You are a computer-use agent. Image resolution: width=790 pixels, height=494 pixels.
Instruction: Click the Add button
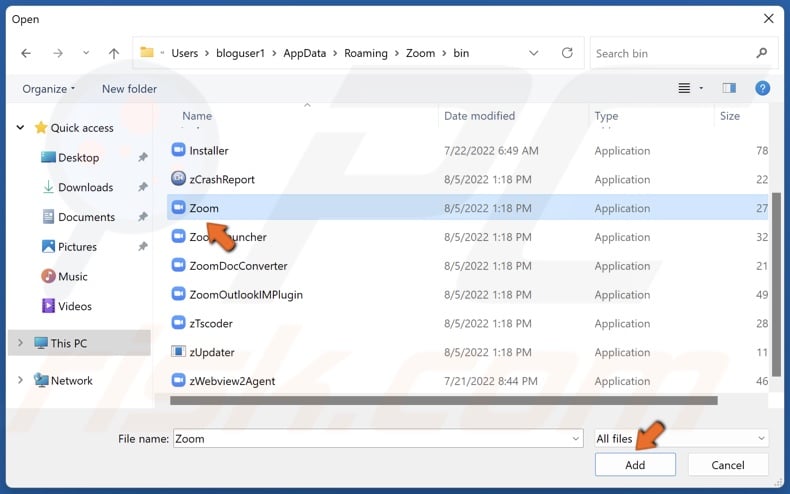click(x=635, y=464)
